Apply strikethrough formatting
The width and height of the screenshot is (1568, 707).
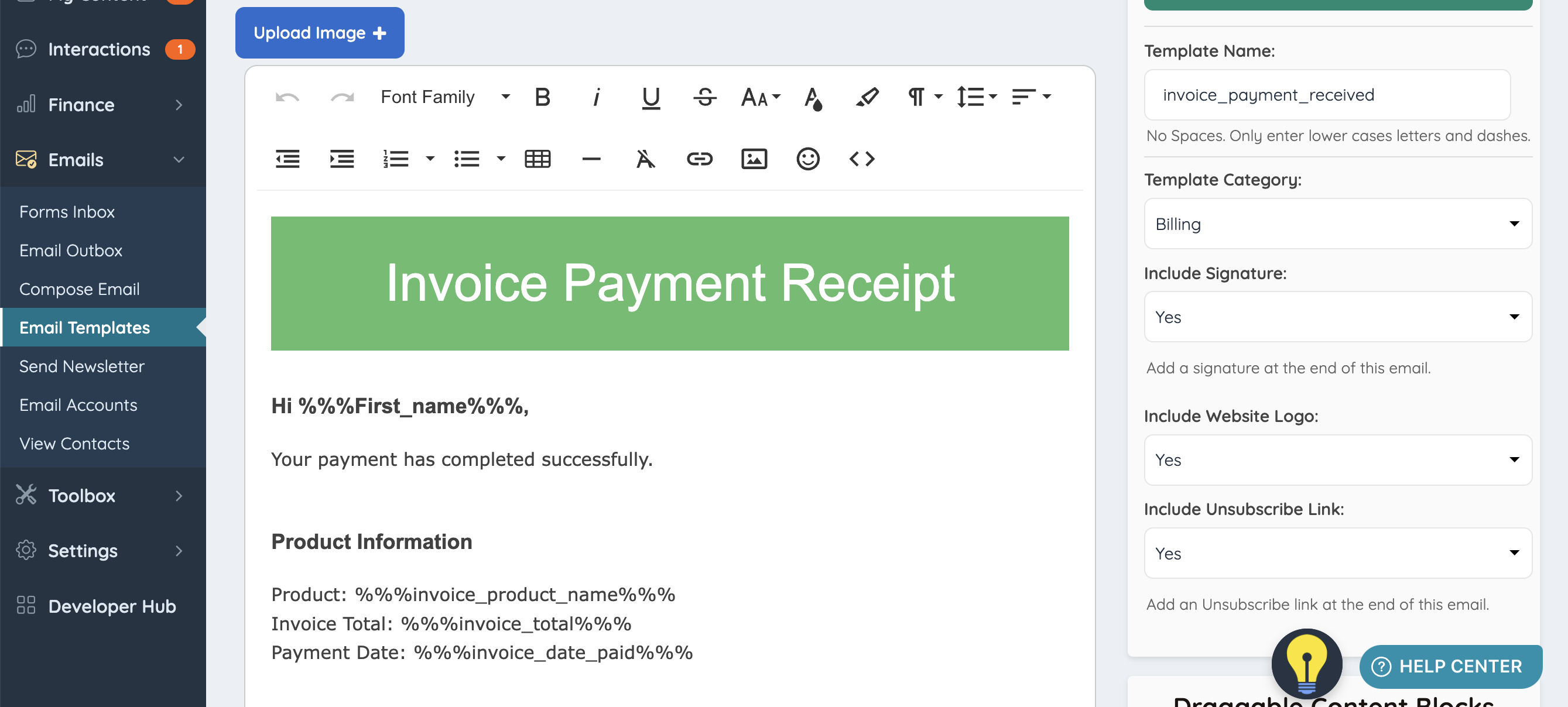[x=705, y=97]
